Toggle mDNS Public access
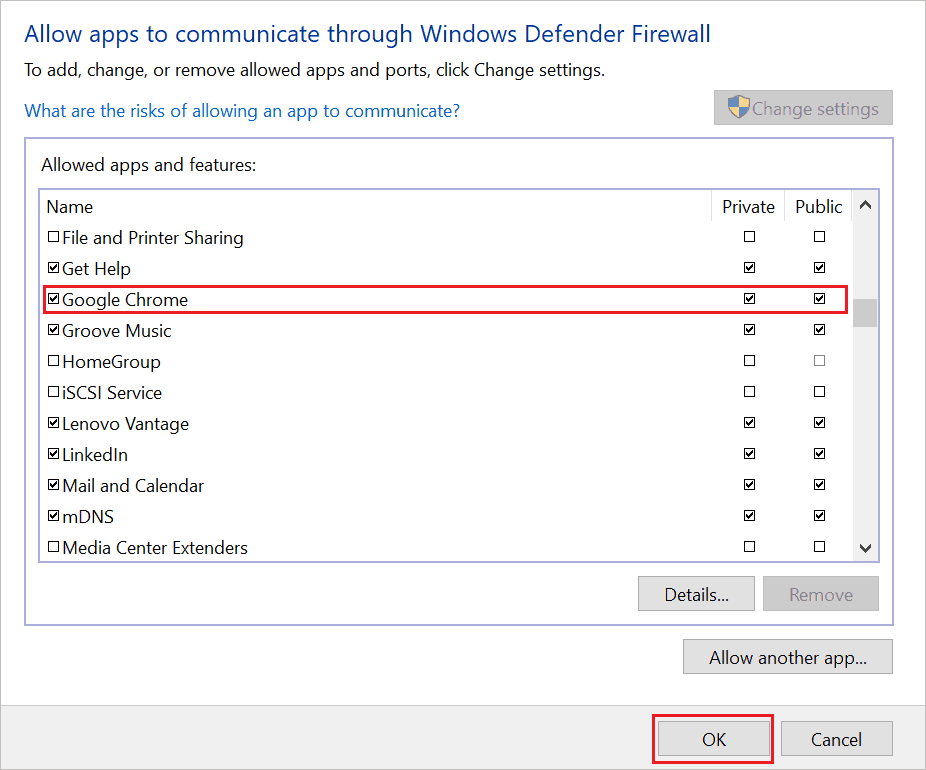926x770 pixels. coord(818,515)
